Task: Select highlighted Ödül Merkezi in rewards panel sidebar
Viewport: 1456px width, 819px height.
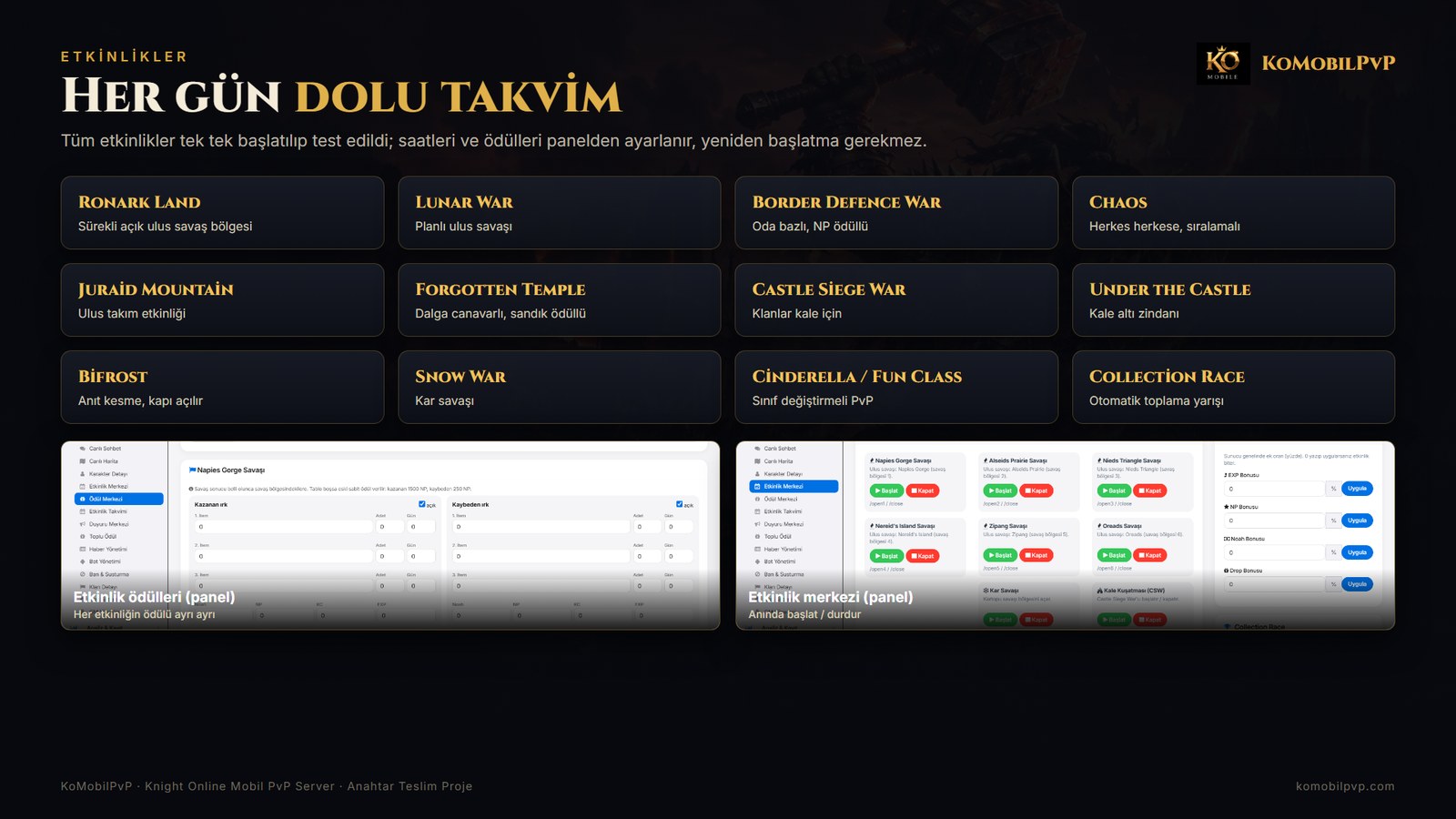Action: pyautogui.click(x=119, y=499)
